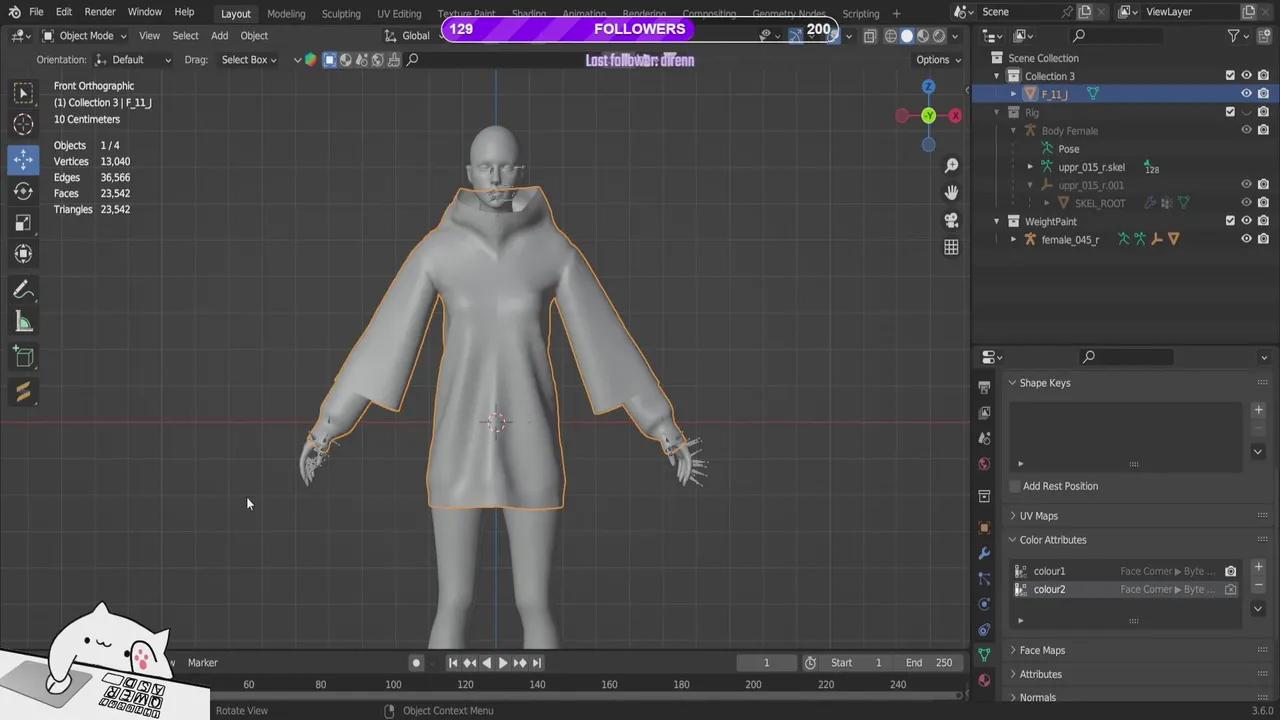Select the Add Cube tool
1280x720 pixels.
coord(23,357)
